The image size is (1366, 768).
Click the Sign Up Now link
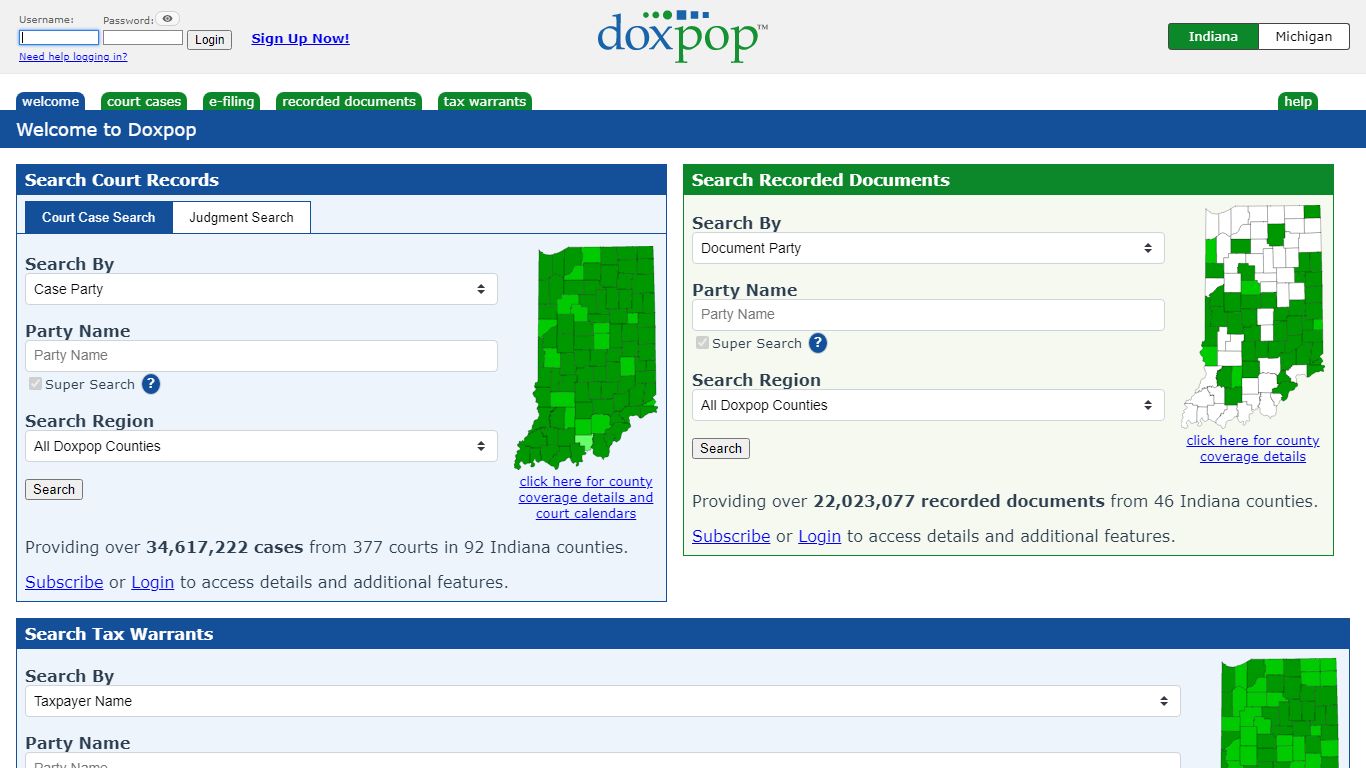pyautogui.click(x=300, y=38)
